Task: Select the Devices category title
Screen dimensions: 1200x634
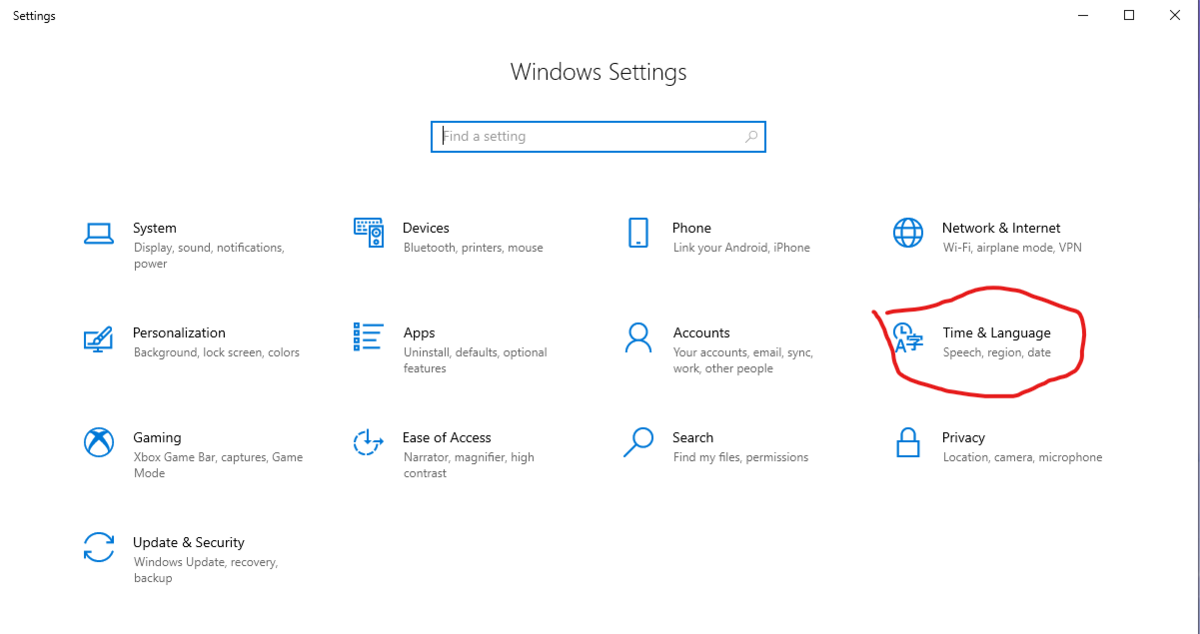Action: coord(426,228)
